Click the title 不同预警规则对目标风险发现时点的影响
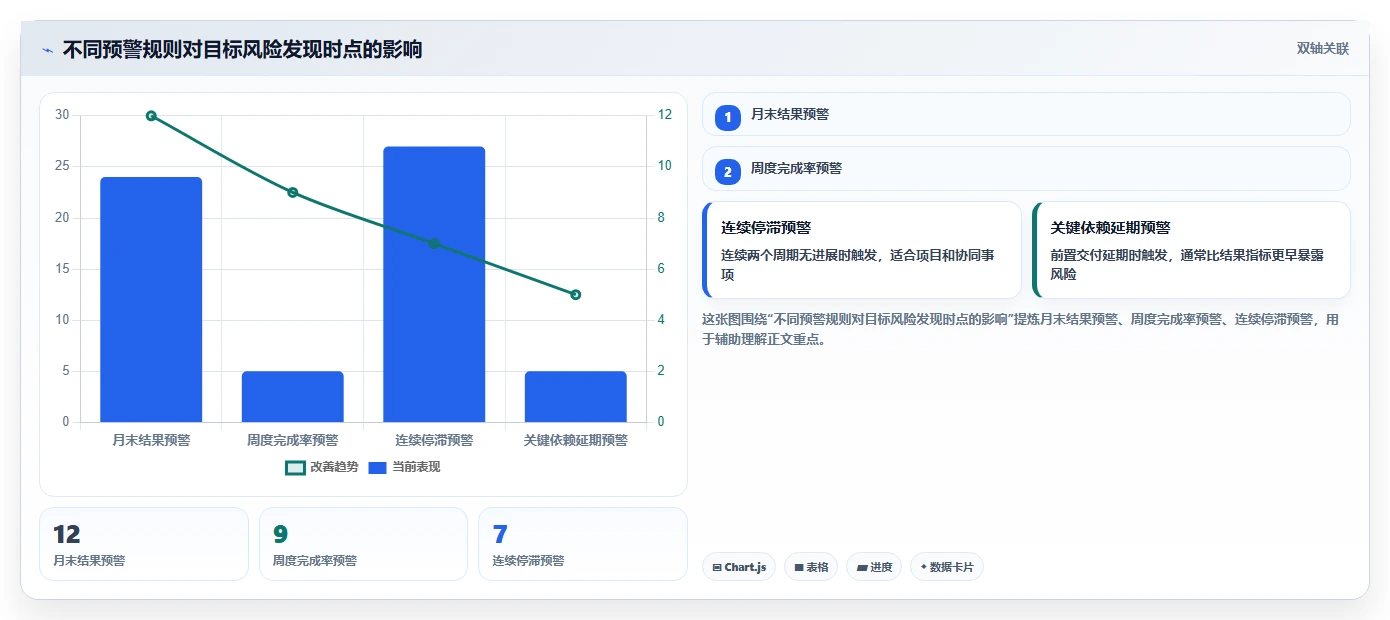 tap(242, 49)
